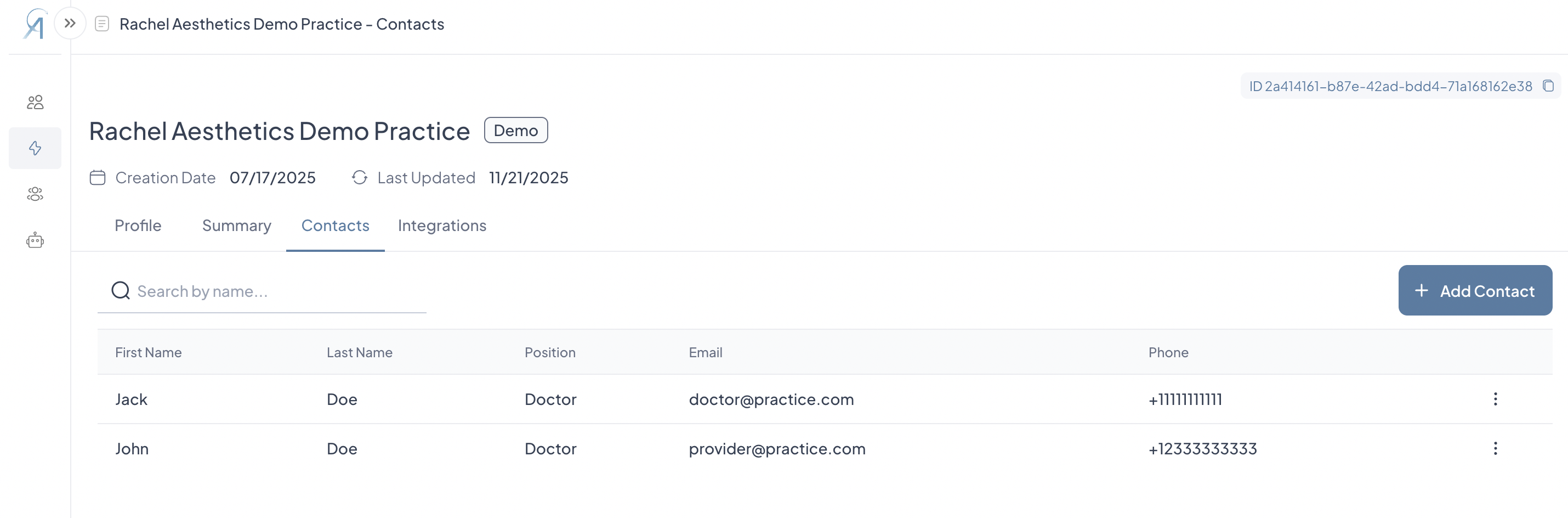Viewport: 1568px width, 518px height.
Task: Open the robot assistant sidebar icon
Action: (35, 240)
